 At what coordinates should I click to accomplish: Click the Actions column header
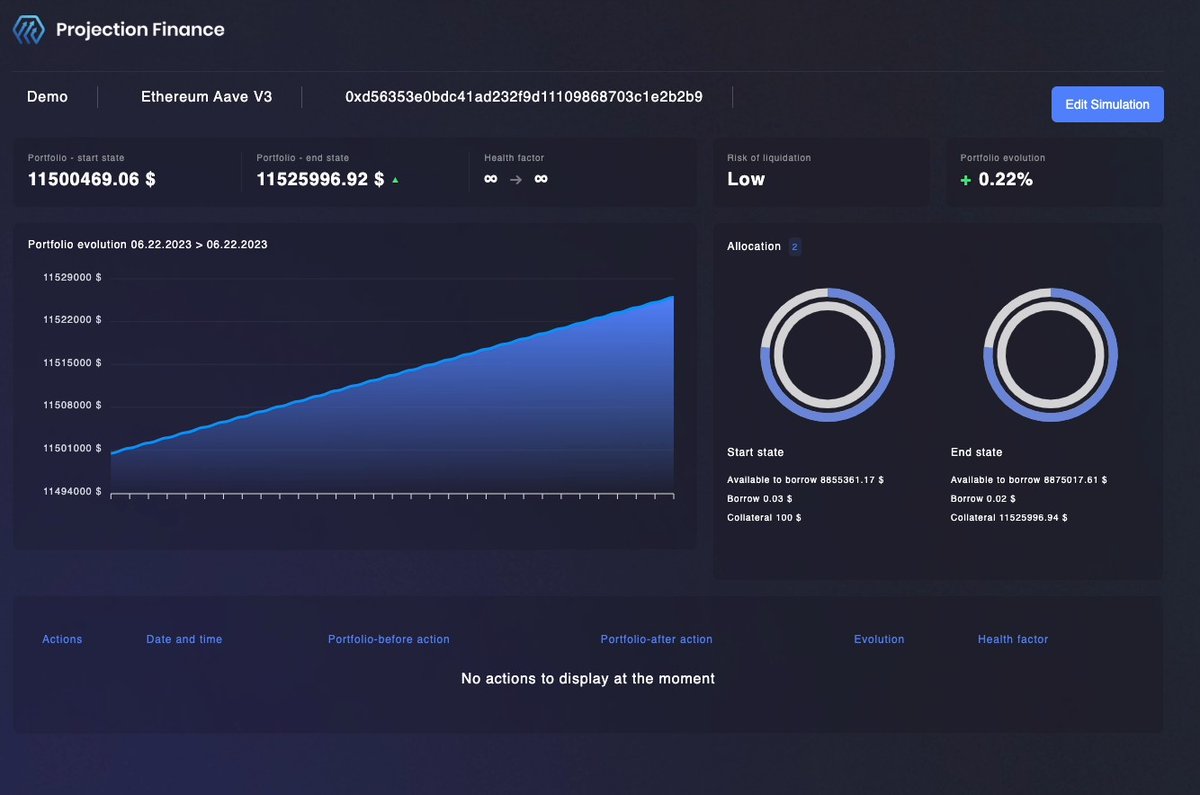[x=62, y=639]
